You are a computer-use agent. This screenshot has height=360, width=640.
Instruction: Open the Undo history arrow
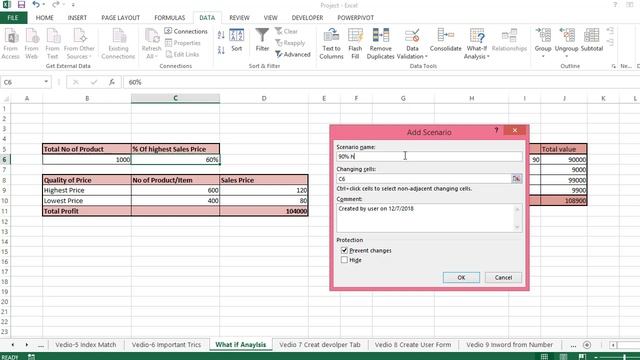(x=43, y=5)
